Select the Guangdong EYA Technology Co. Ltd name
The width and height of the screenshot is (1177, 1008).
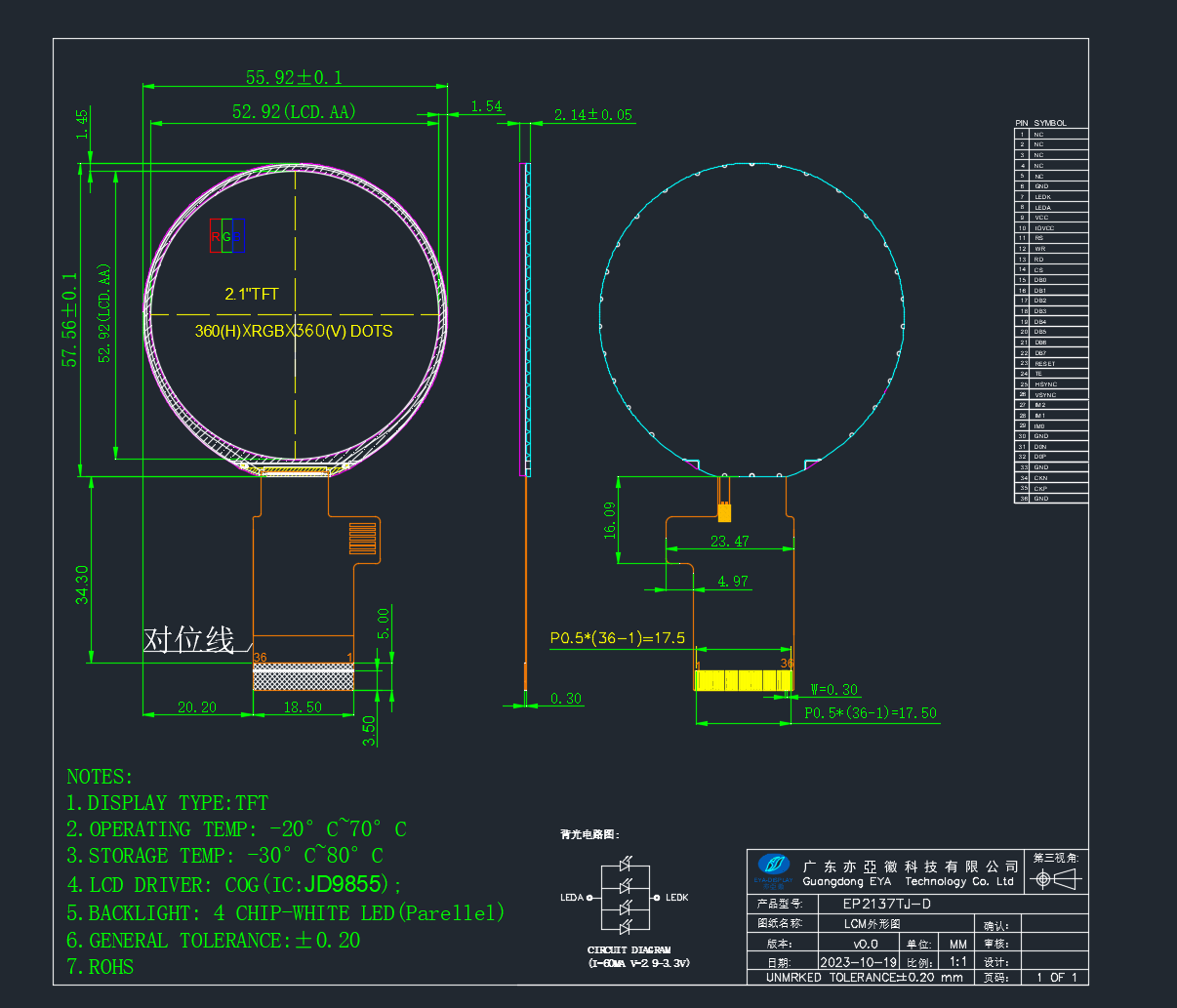909,882
